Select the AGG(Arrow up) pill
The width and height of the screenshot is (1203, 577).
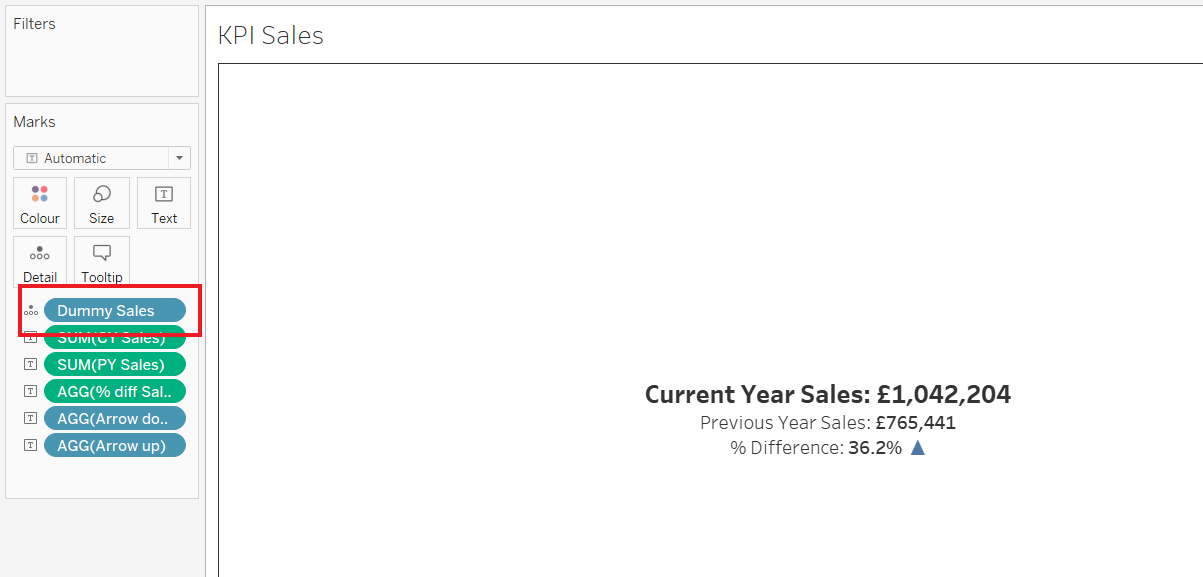click(115, 445)
